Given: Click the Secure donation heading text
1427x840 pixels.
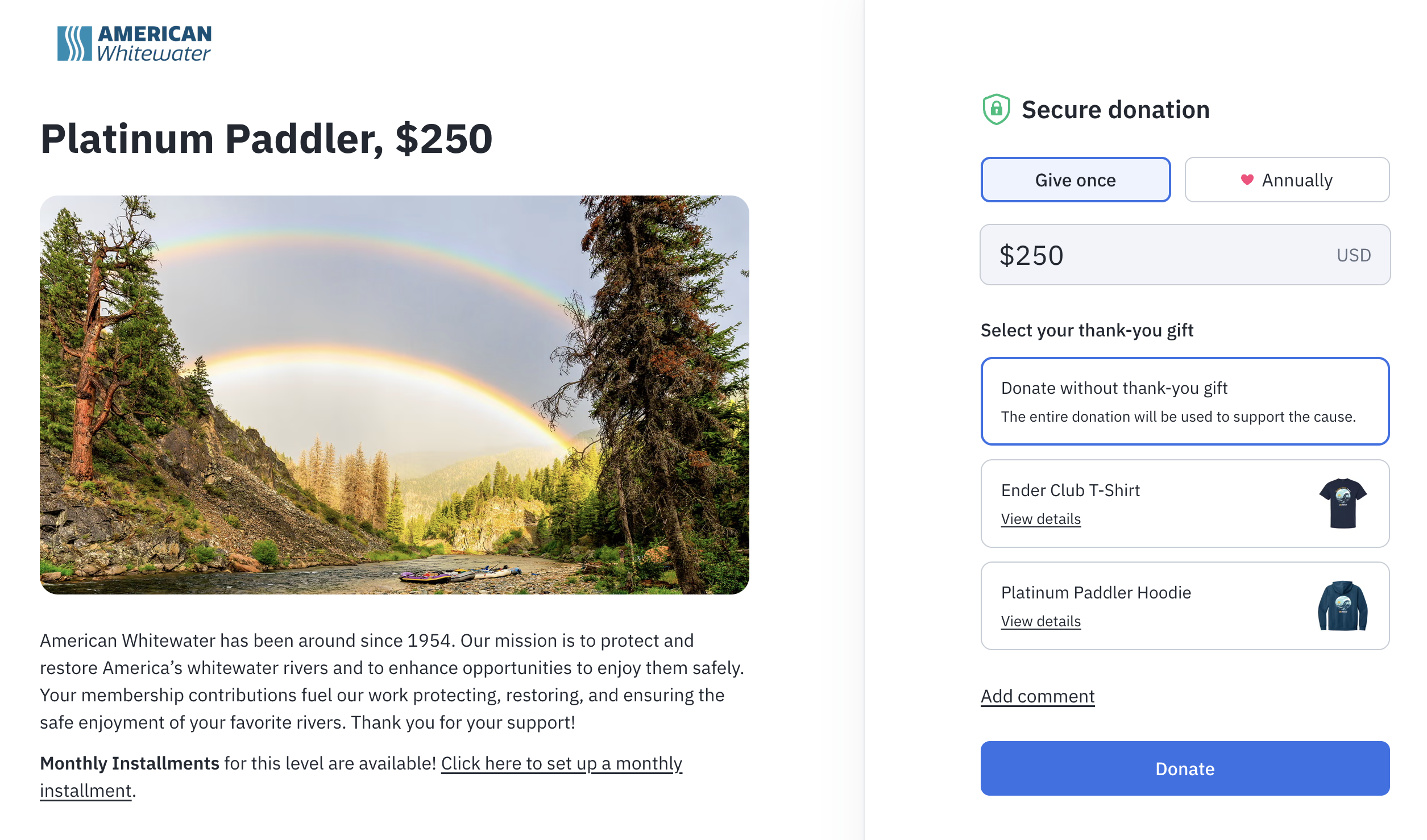Looking at the screenshot, I should (x=1115, y=110).
